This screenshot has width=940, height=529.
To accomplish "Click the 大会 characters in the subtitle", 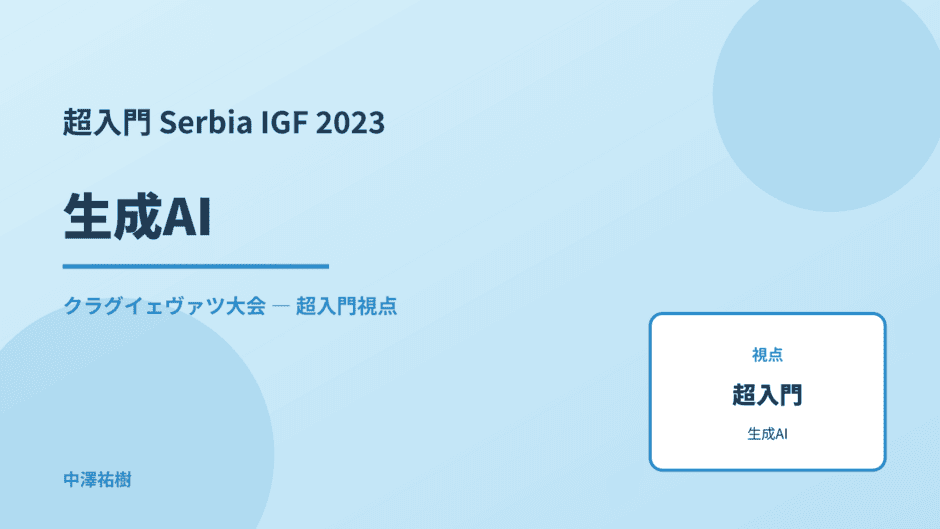I will click(x=245, y=306).
